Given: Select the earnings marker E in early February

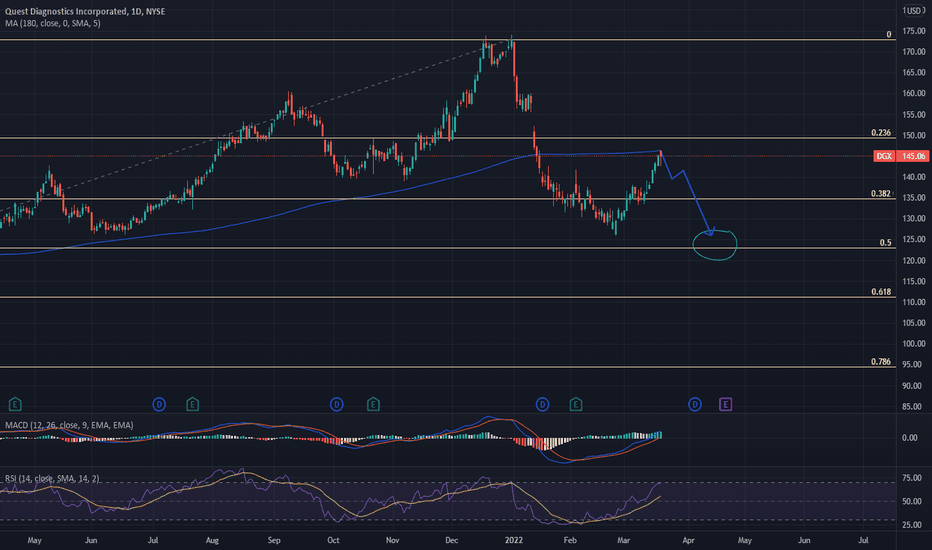Looking at the screenshot, I should click(x=575, y=405).
